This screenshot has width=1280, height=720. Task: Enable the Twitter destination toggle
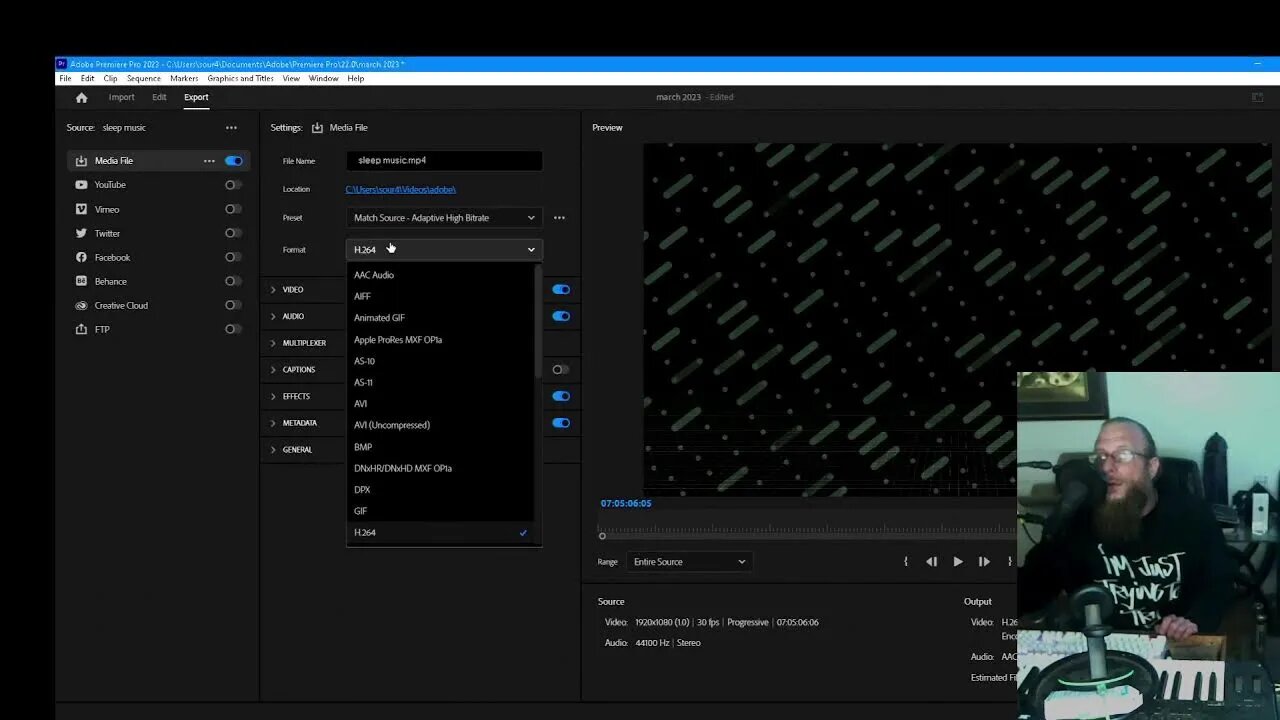[233, 233]
